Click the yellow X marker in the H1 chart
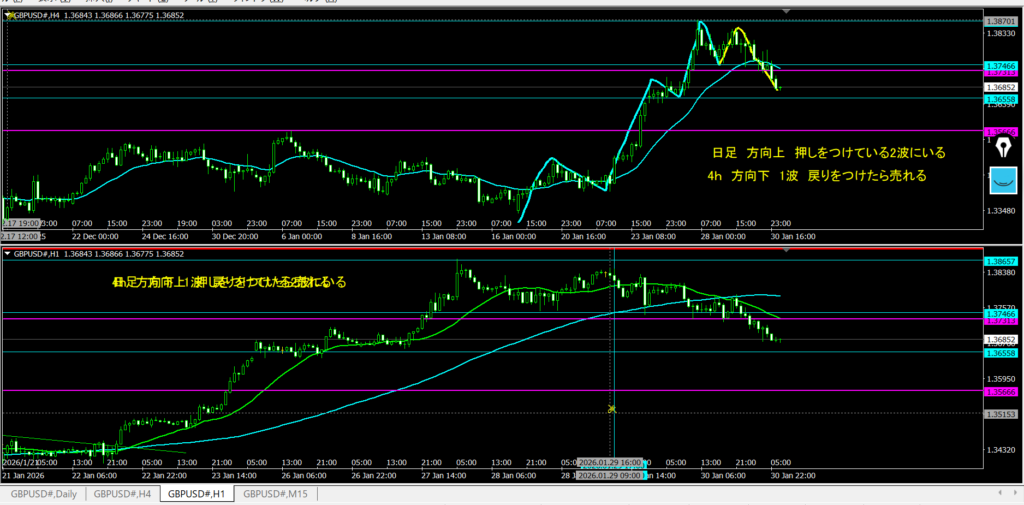The height and width of the screenshot is (505, 1024). 612,409
